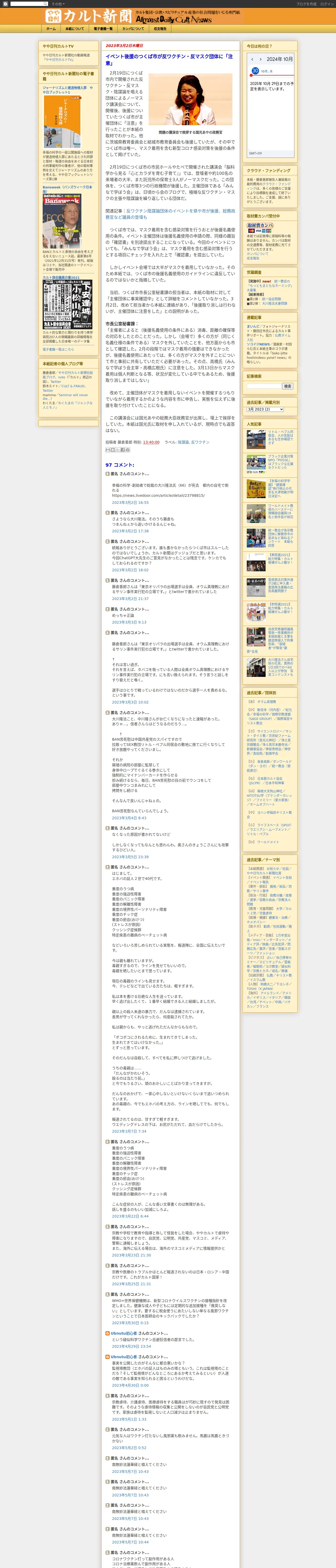
Task: Open ジャーナリズムと建造物侵入罪 ebook cover
Action: coord(62,121)
